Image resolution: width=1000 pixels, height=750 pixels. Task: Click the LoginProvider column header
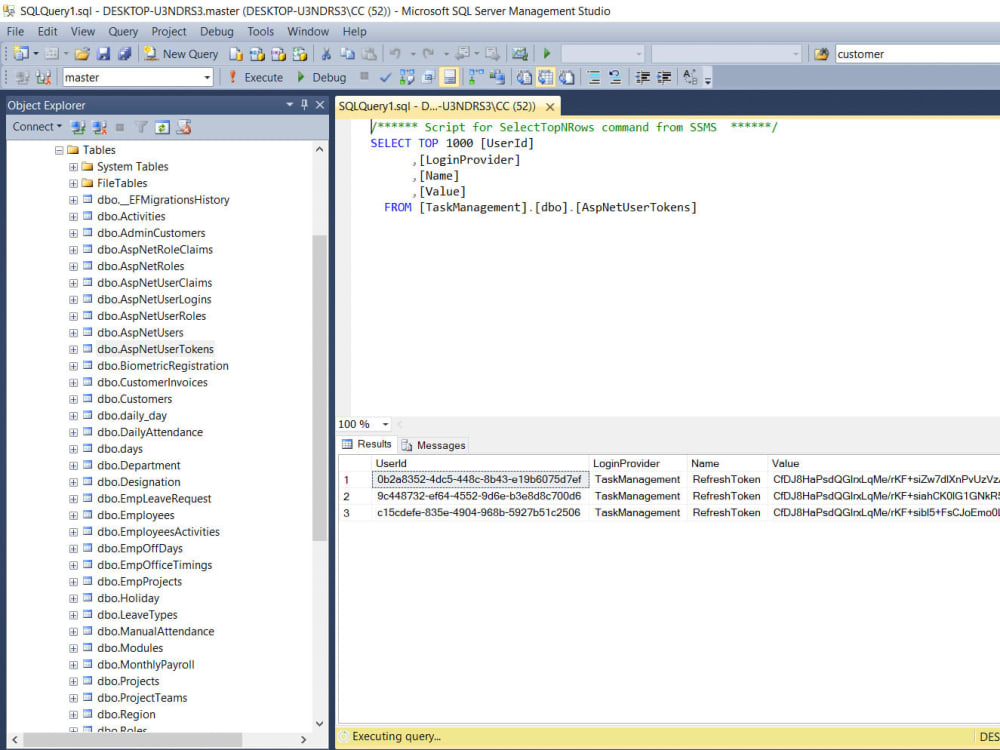638,463
